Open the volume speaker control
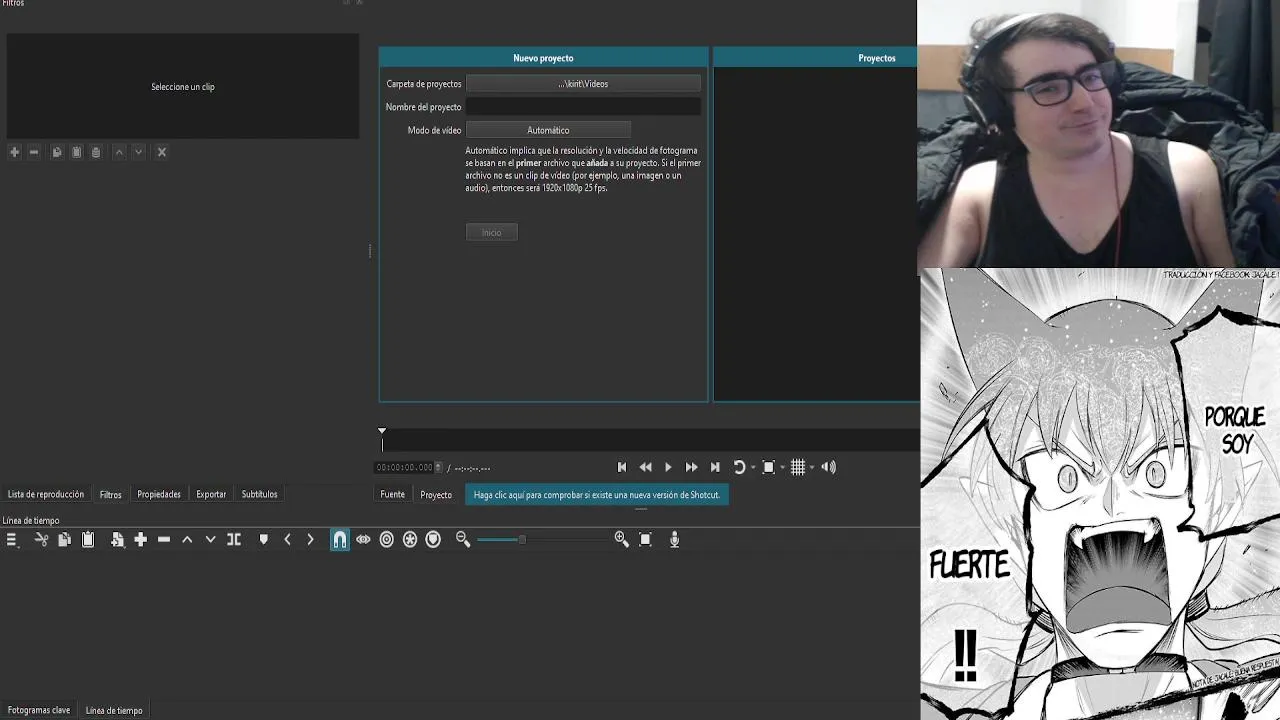This screenshot has height=720, width=1280. point(828,467)
